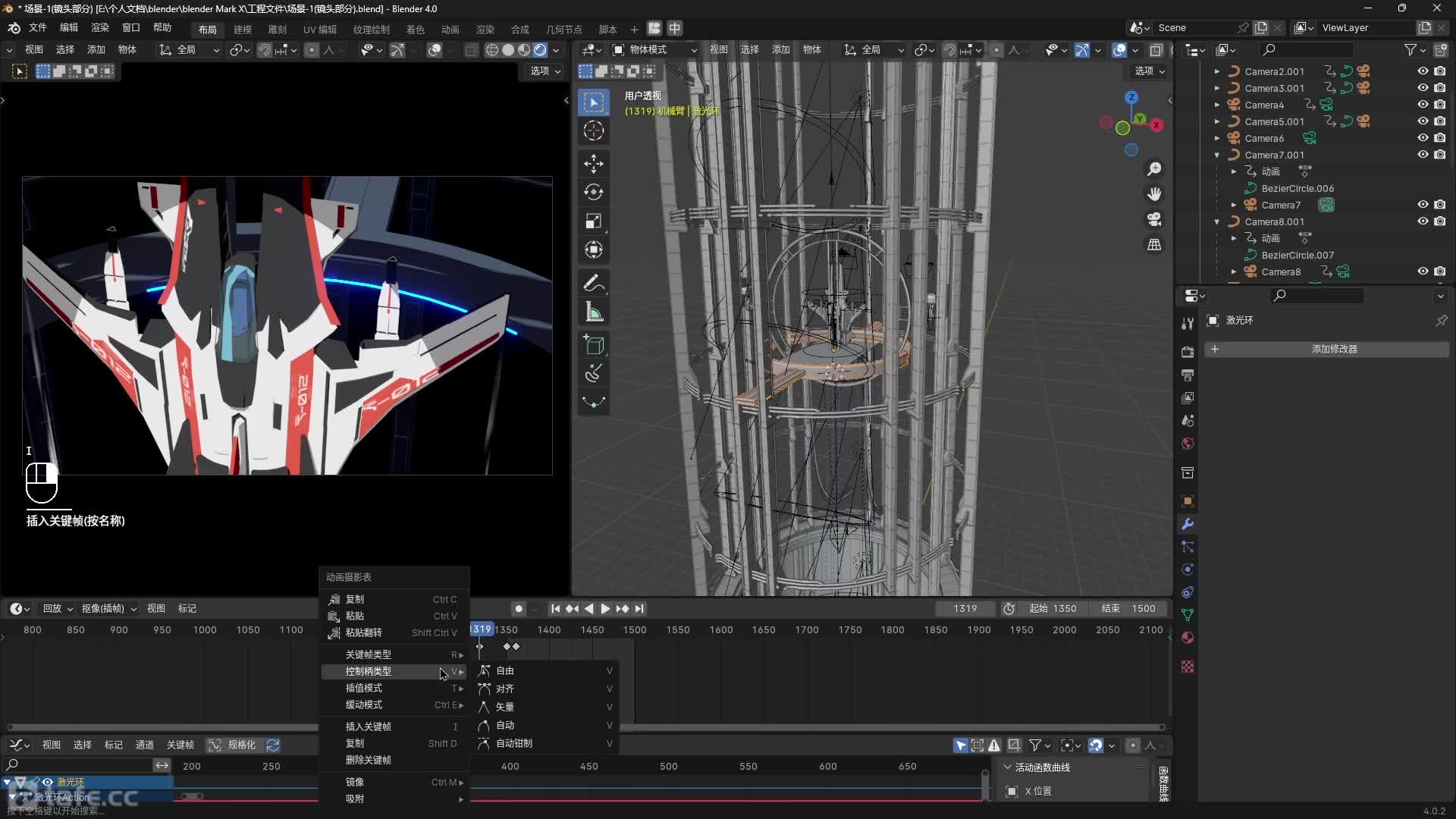Open the 选项 dropdown in right viewport

tap(1150, 71)
